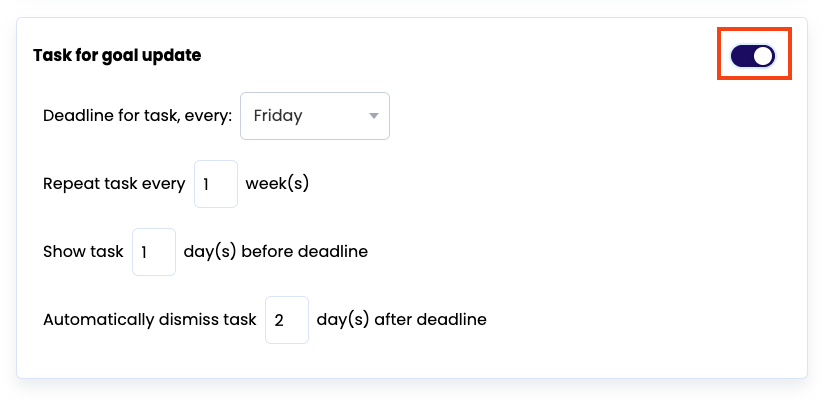Focus the Automatically dismiss task days field
This screenshot has width=835, height=400.
(x=286, y=320)
